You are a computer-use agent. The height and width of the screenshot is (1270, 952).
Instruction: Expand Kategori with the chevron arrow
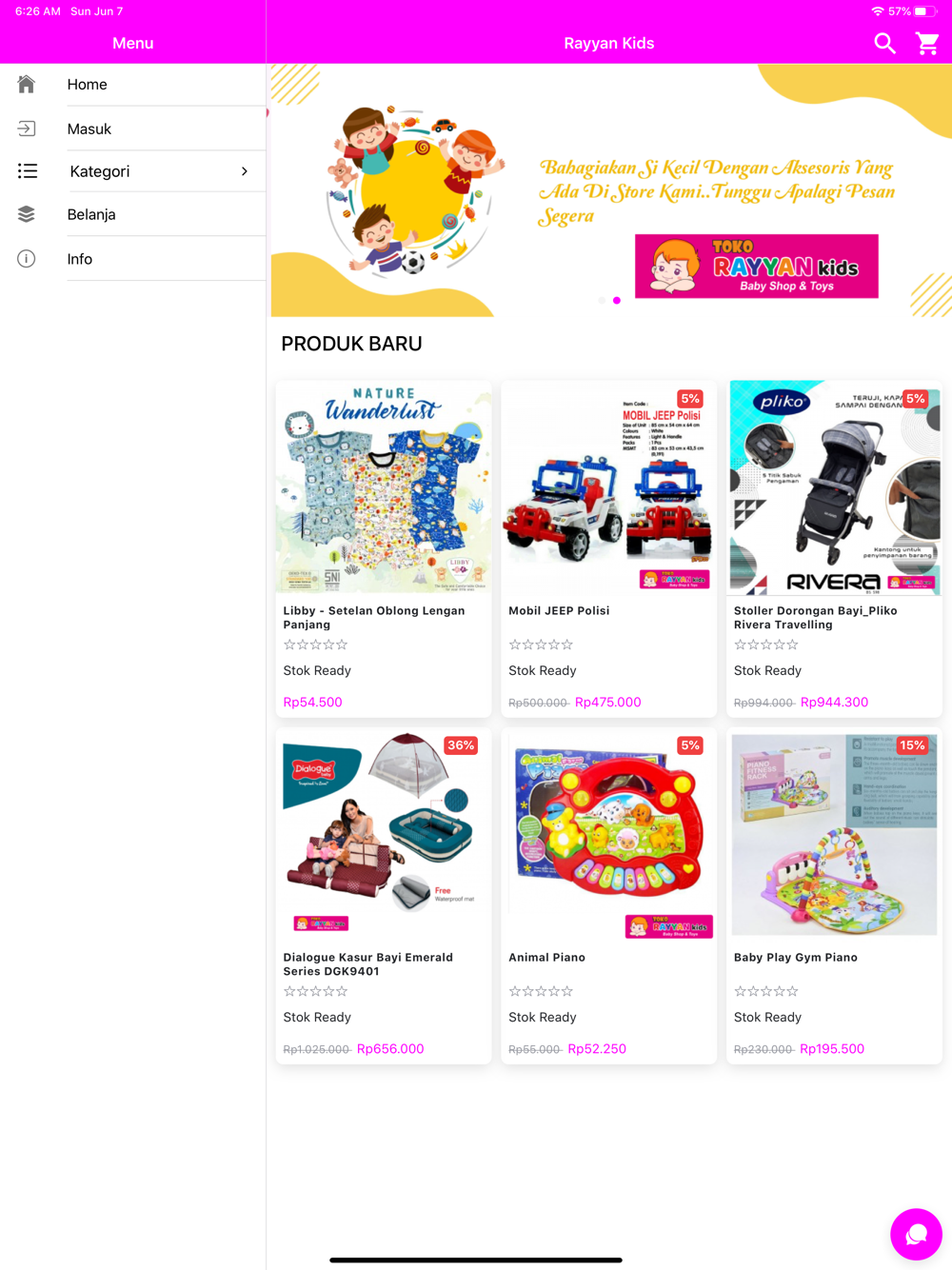point(245,171)
